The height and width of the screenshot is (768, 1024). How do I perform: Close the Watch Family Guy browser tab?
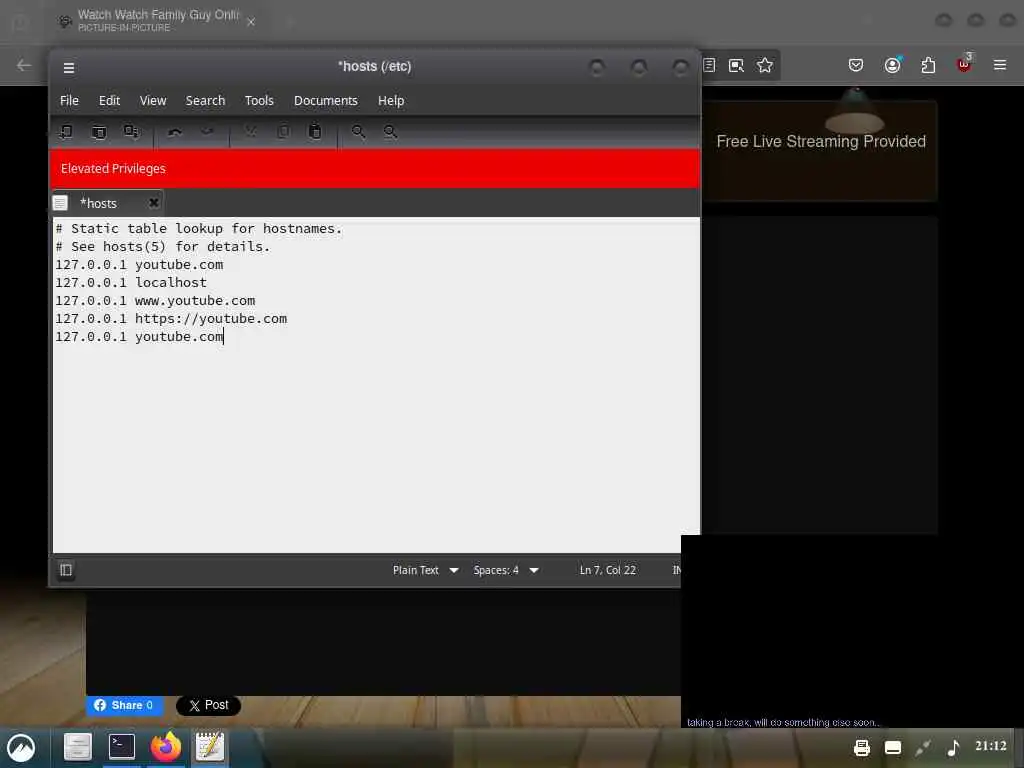coord(251,22)
